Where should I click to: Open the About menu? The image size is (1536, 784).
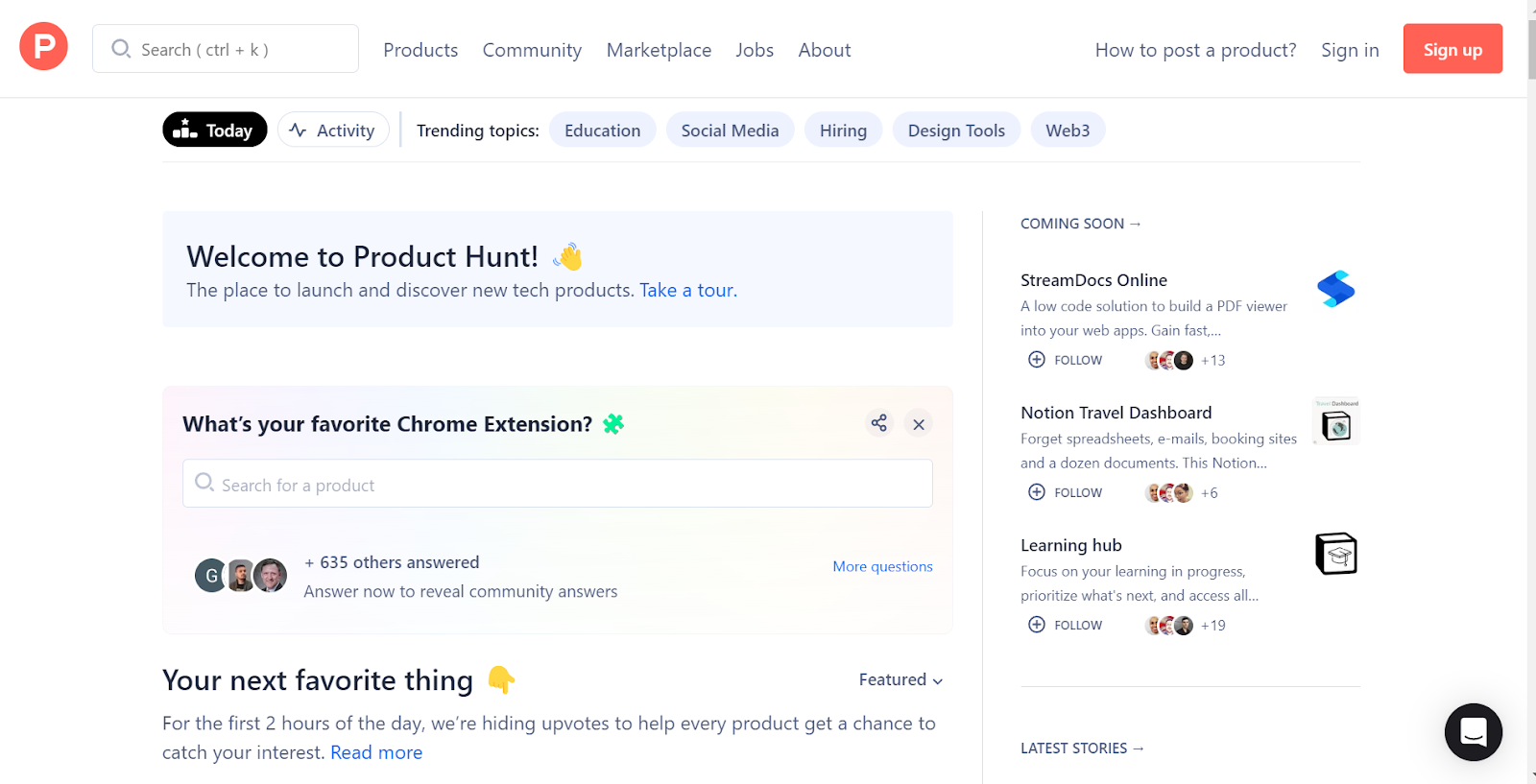tap(825, 50)
